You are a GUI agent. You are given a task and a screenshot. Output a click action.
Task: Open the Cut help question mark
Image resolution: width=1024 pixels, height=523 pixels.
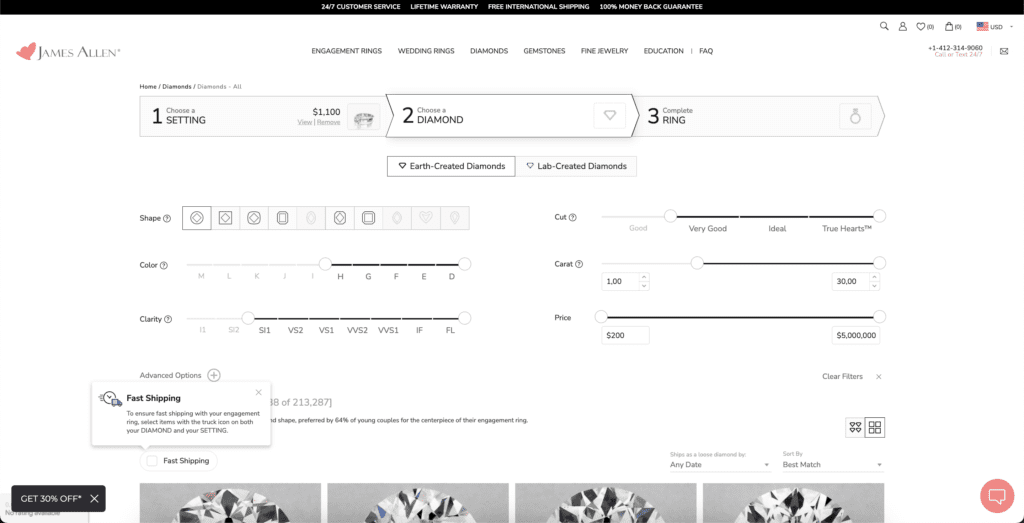[x=573, y=217]
